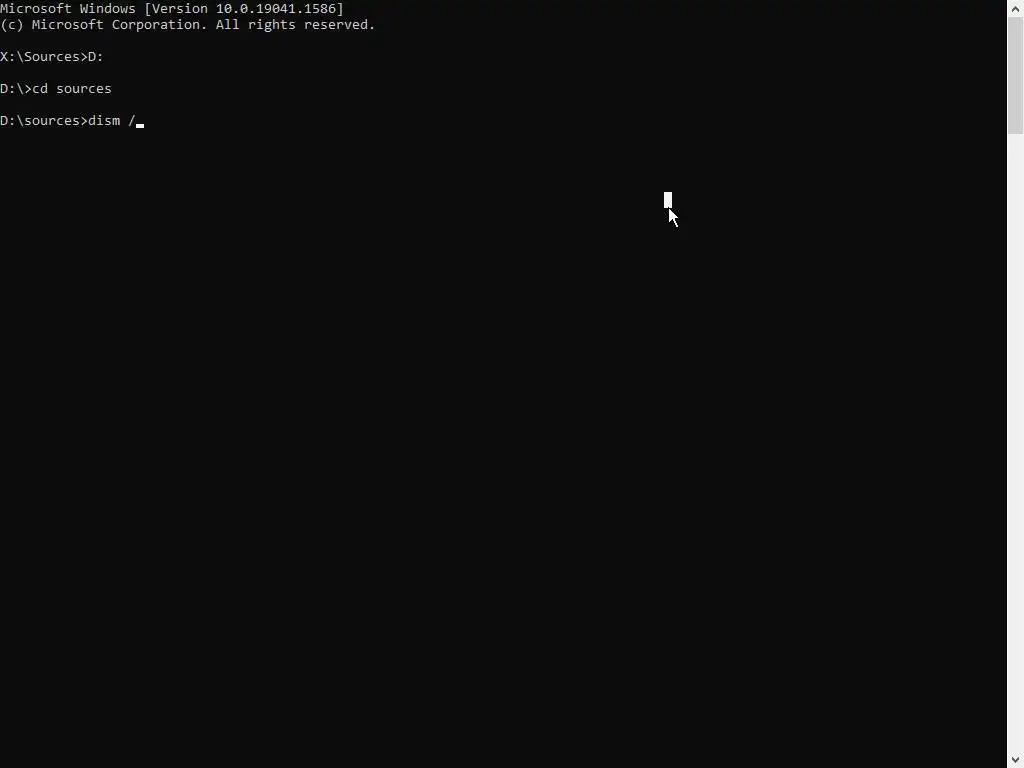Click the "X:\Sources>" prompt text
1024x768 pixels.
(x=44, y=57)
